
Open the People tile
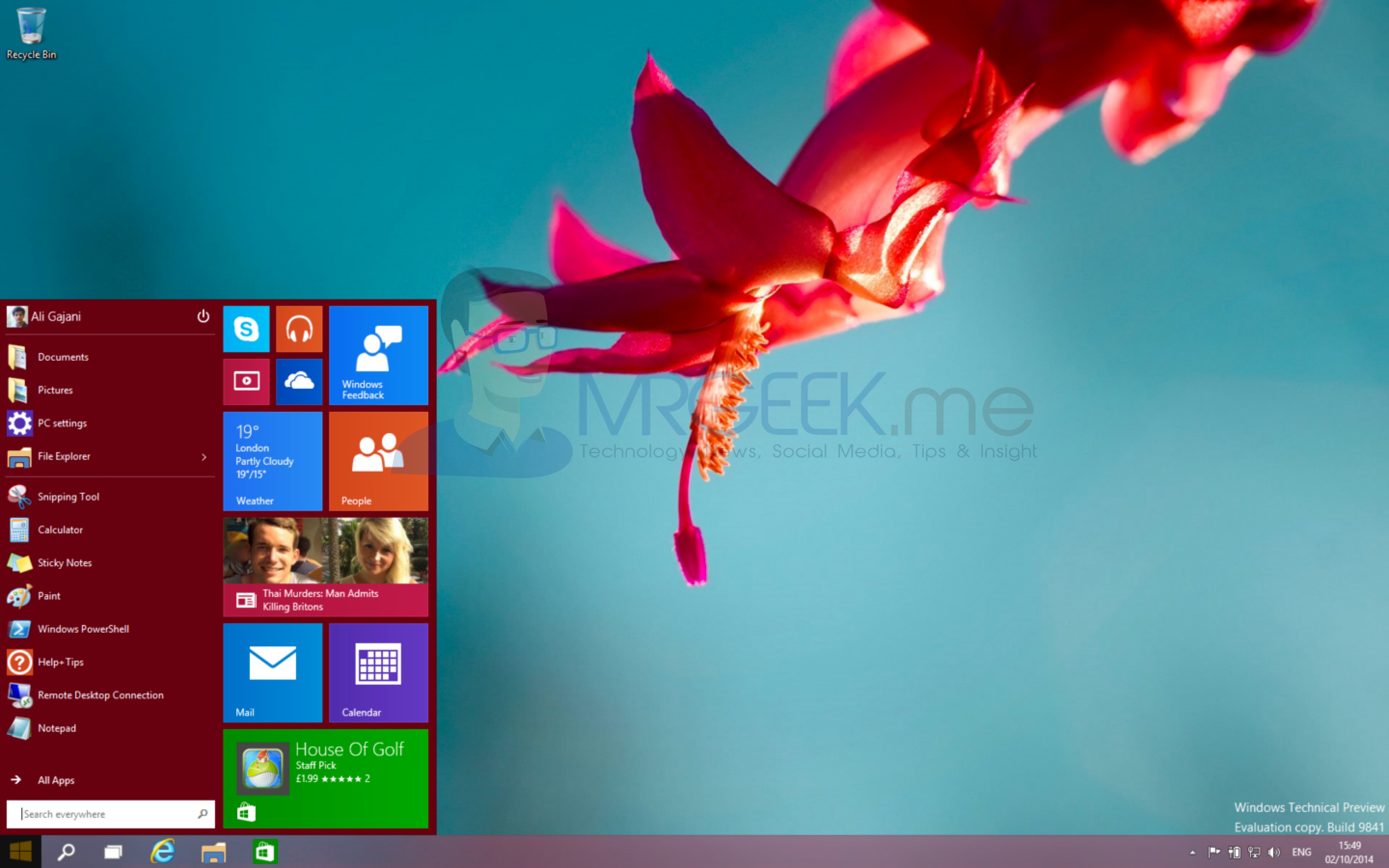point(378,461)
